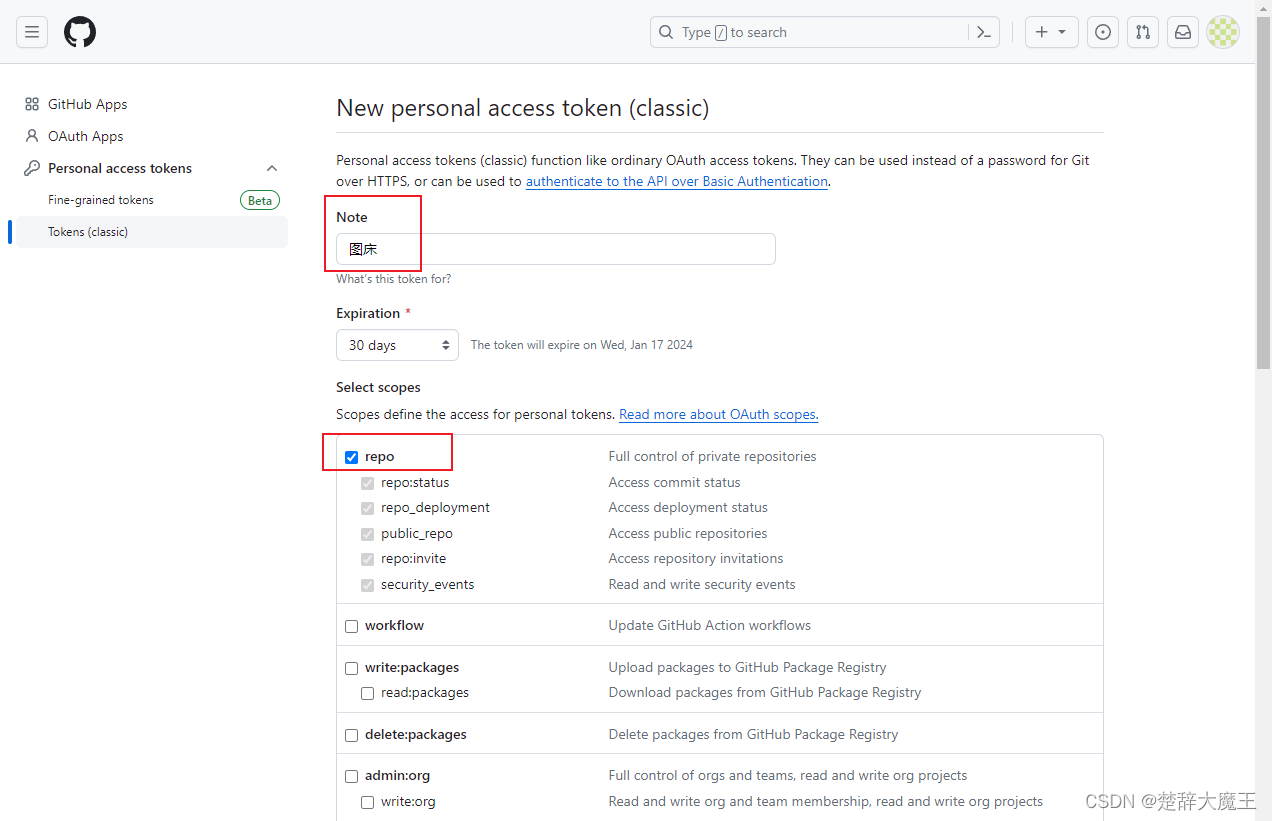Click 'Access repository invitations' description
The width and height of the screenshot is (1272, 821).
(x=696, y=558)
